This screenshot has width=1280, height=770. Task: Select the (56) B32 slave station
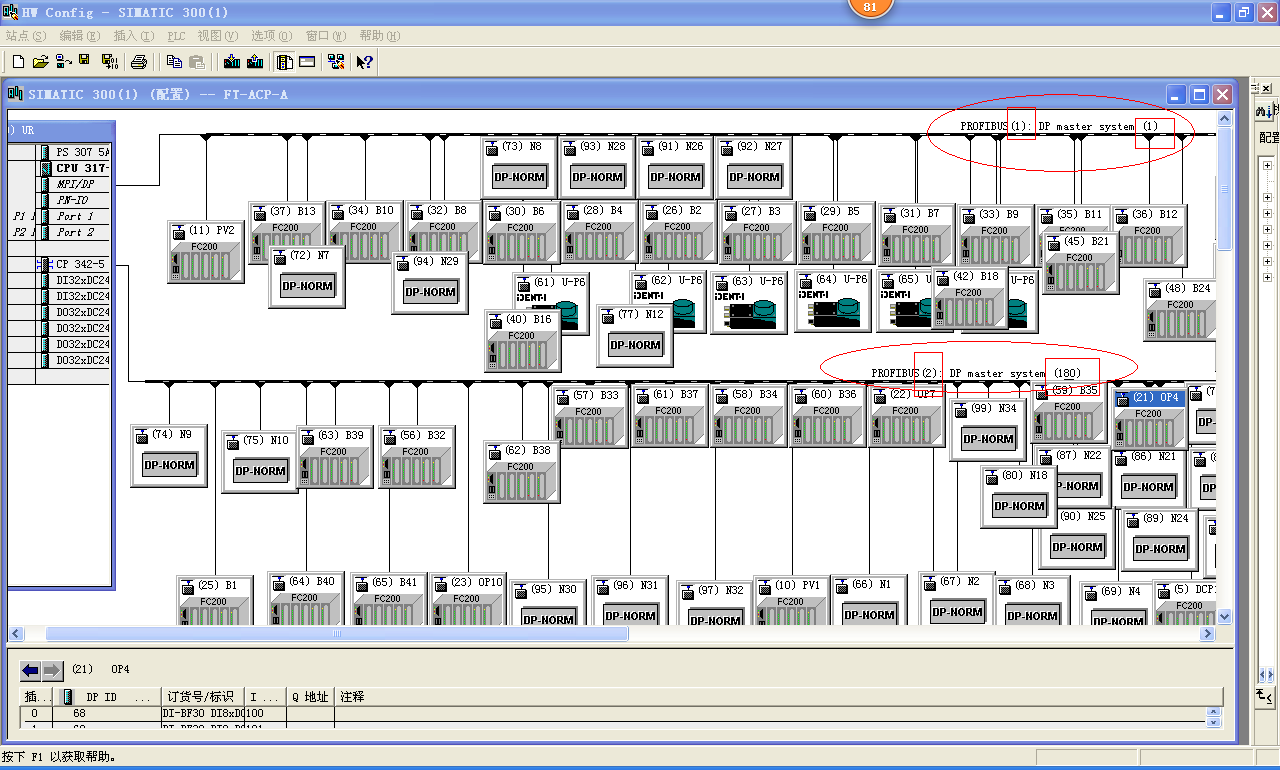pyautogui.click(x=416, y=457)
